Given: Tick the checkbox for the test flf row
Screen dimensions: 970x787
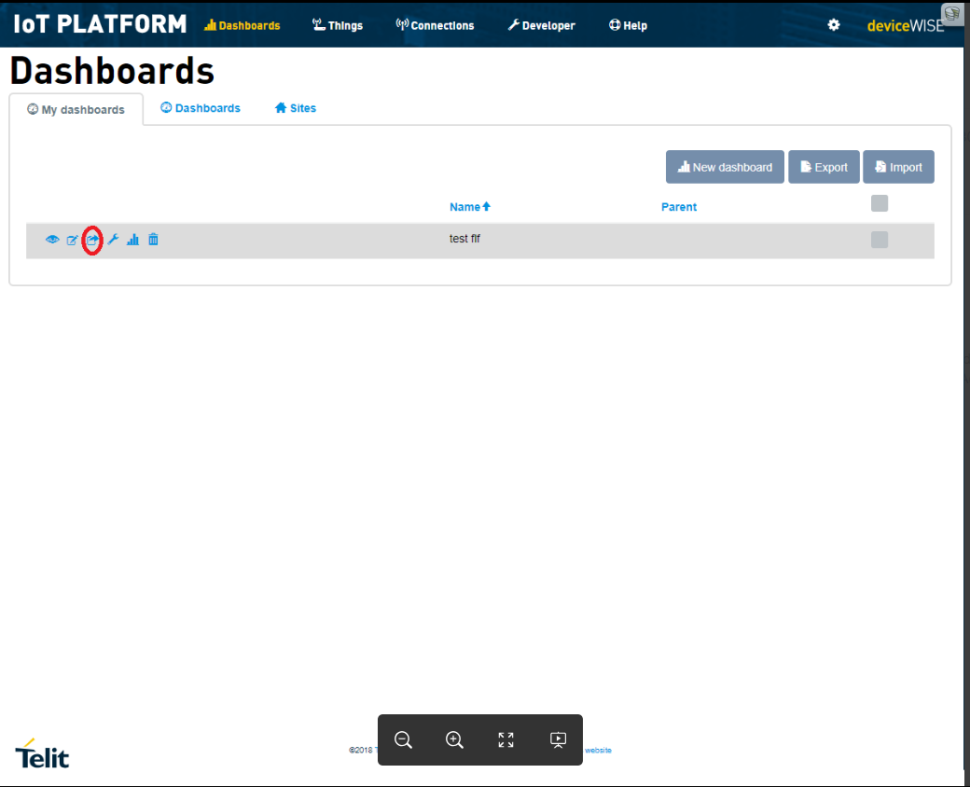Looking at the screenshot, I should point(879,239).
